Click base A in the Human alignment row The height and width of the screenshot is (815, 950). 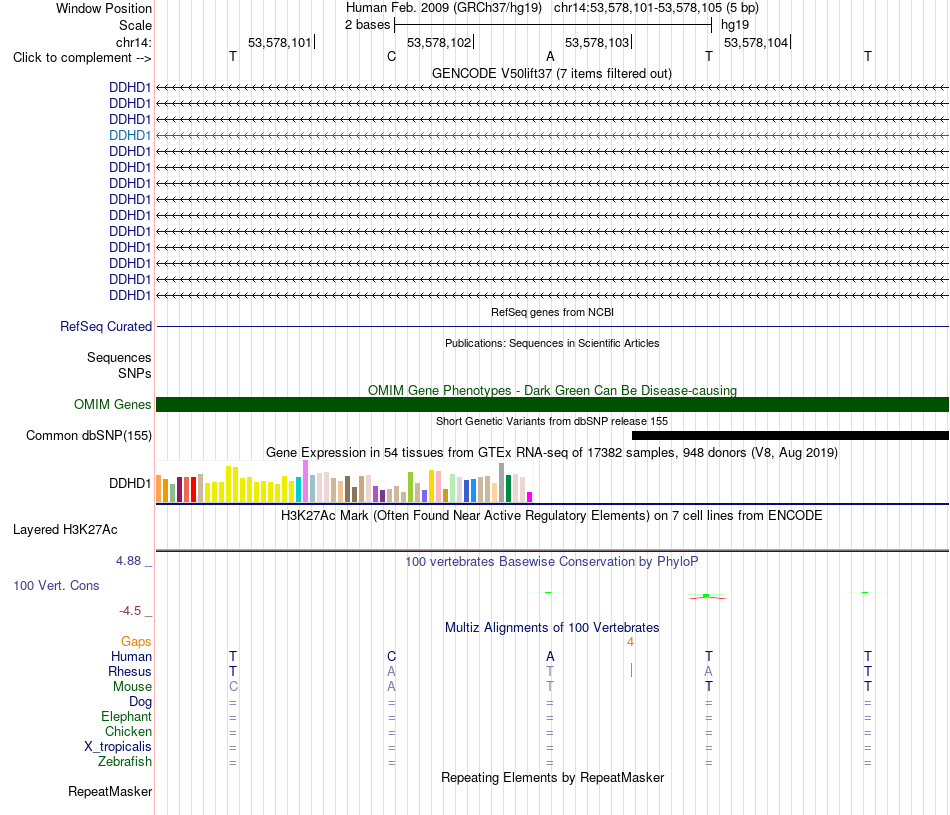[550, 656]
